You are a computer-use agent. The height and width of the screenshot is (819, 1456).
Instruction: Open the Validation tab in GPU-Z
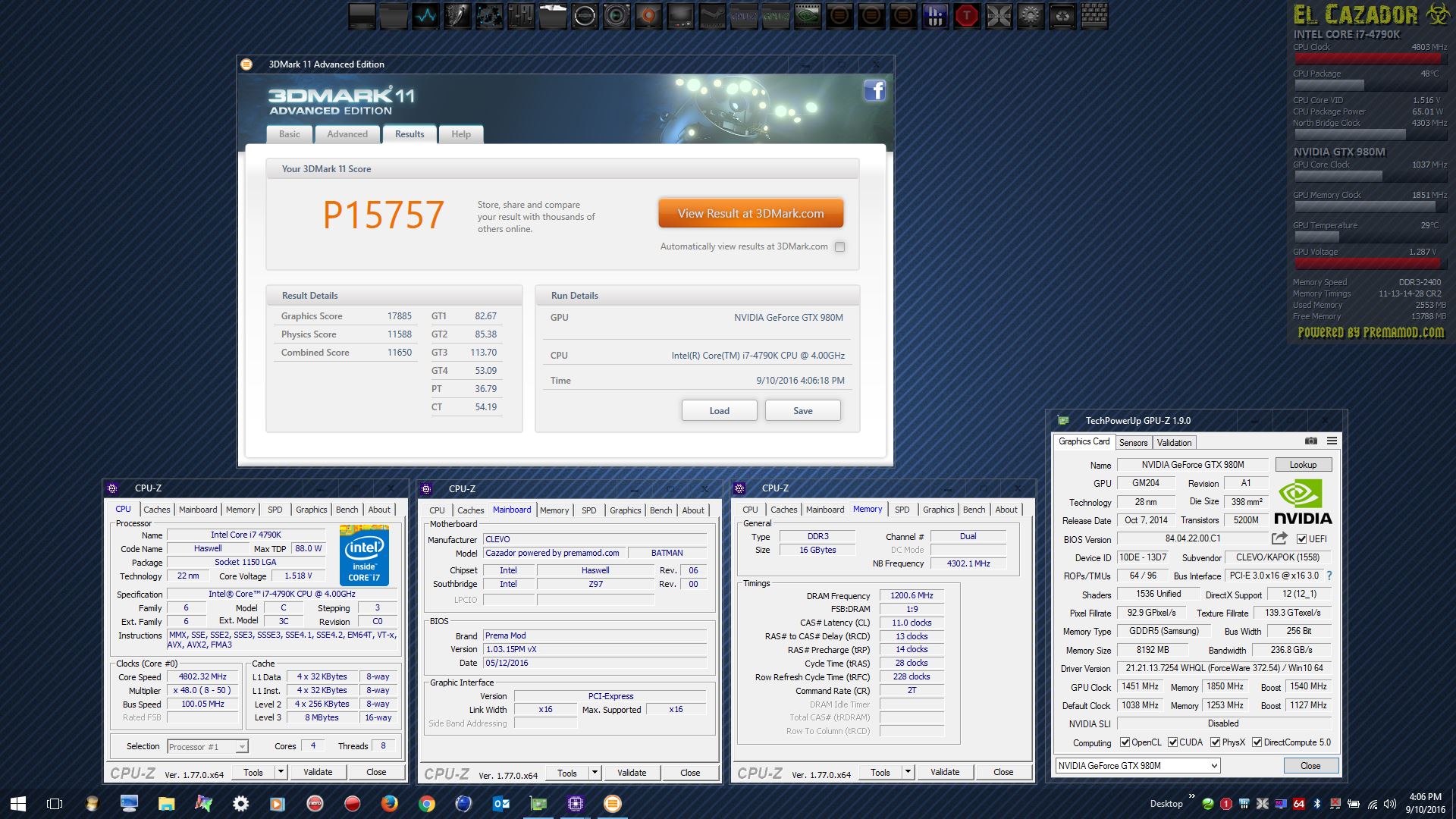coord(1174,443)
